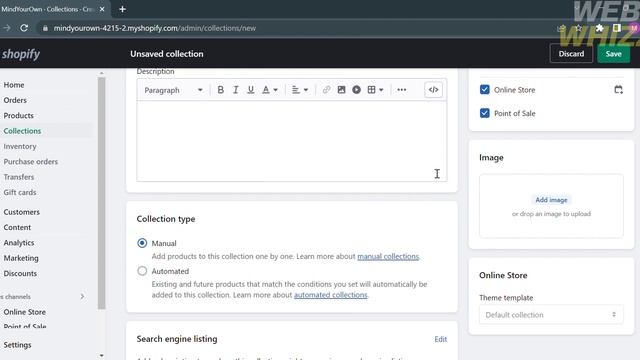Screen dimensions: 640x360
Task: Save the unsaved collection
Action: [x=613, y=54]
